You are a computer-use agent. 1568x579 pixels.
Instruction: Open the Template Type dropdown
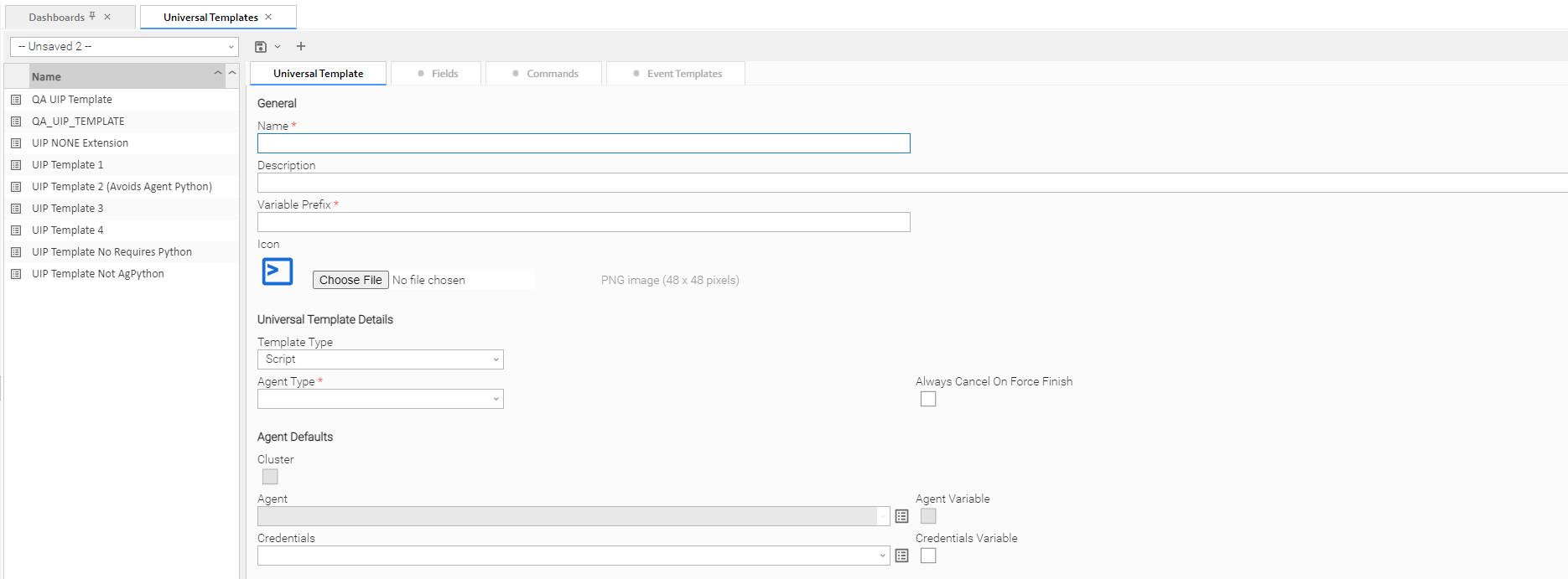380,359
